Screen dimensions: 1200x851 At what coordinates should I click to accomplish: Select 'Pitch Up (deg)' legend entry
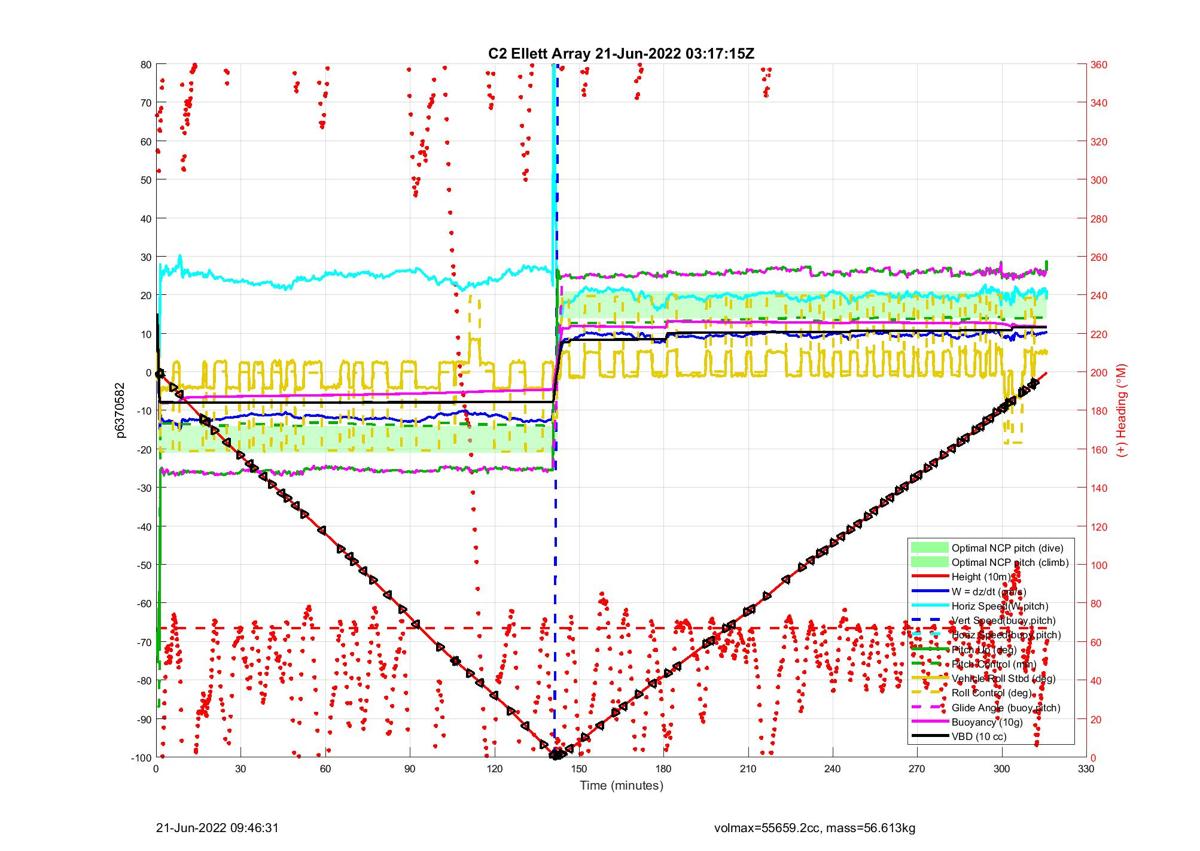[983, 650]
